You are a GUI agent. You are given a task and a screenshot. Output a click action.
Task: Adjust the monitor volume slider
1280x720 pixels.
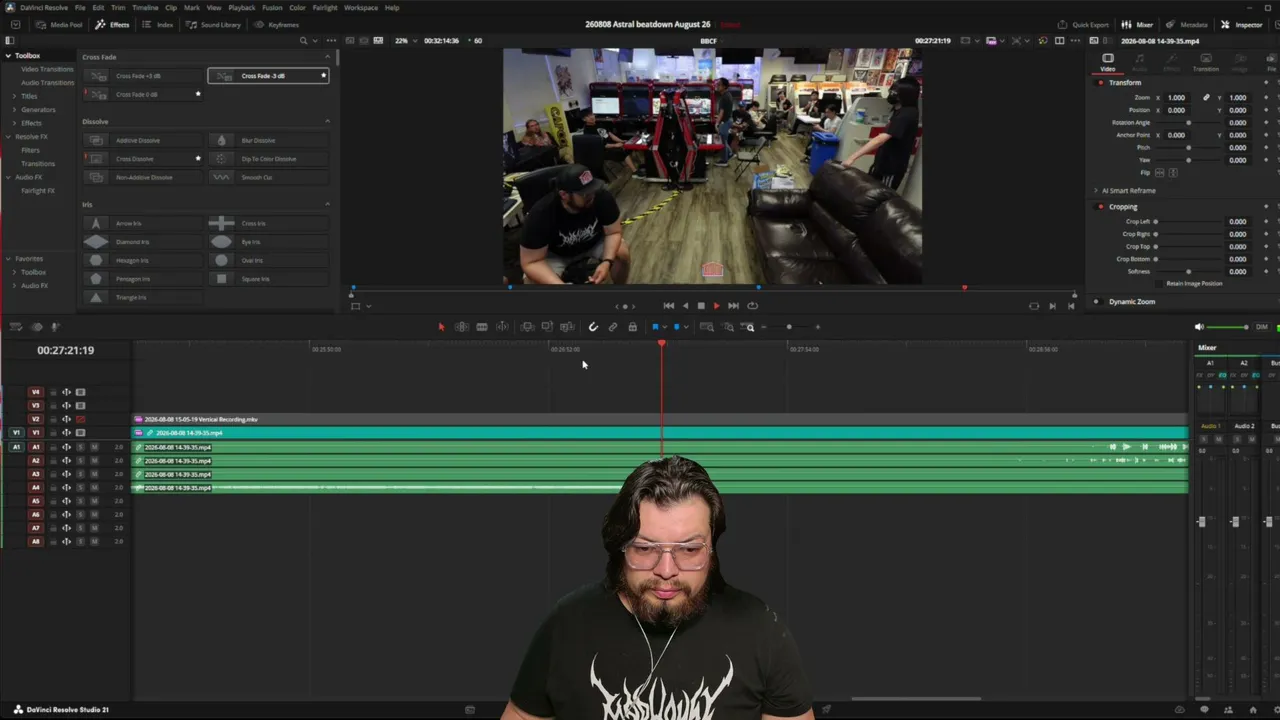click(1229, 327)
